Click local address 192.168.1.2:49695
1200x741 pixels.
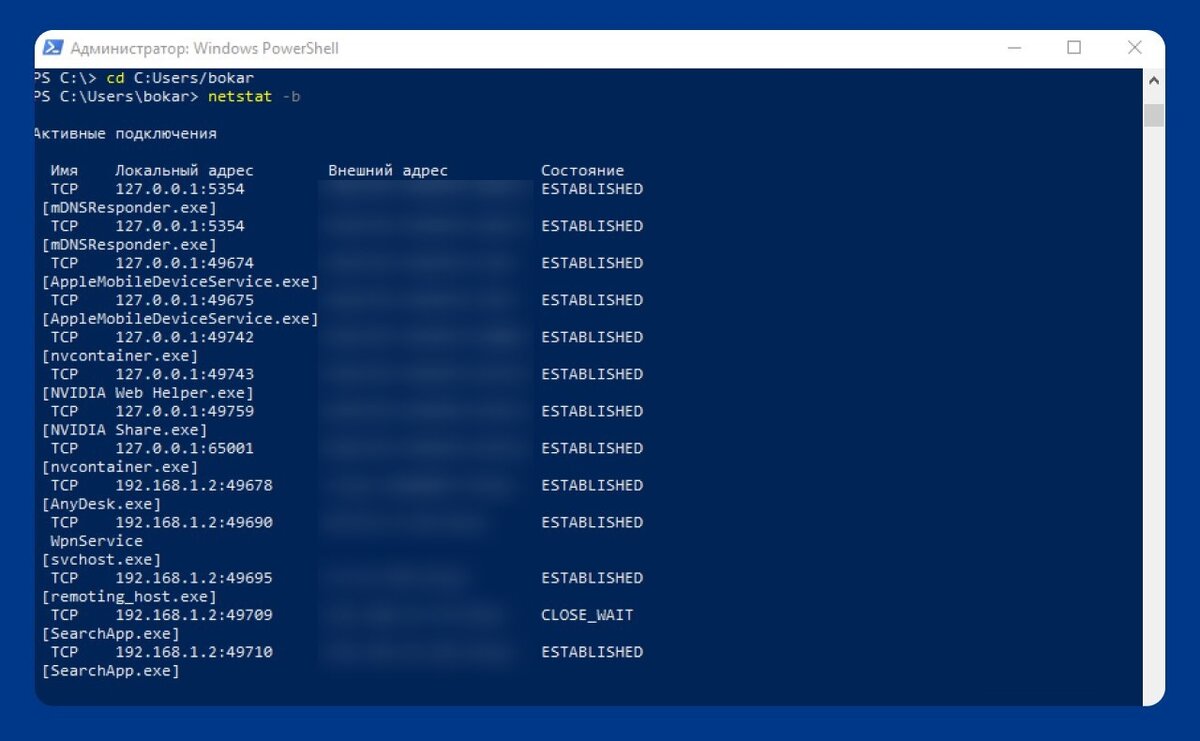tap(194, 578)
